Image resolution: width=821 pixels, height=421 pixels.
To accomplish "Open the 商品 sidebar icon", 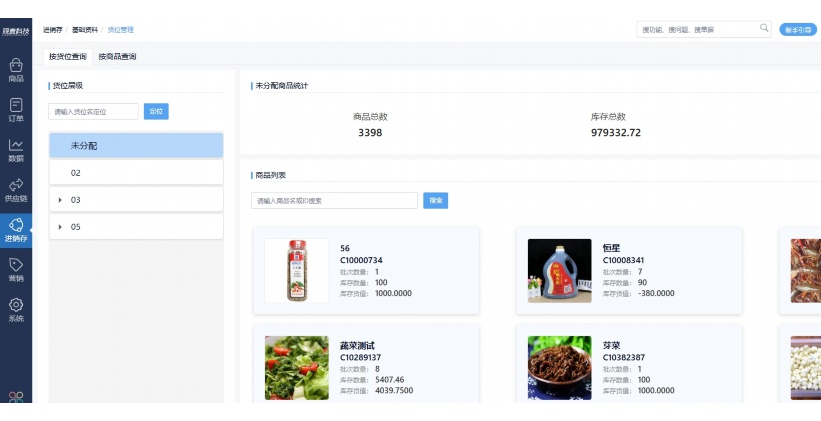I will pyautogui.click(x=16, y=70).
